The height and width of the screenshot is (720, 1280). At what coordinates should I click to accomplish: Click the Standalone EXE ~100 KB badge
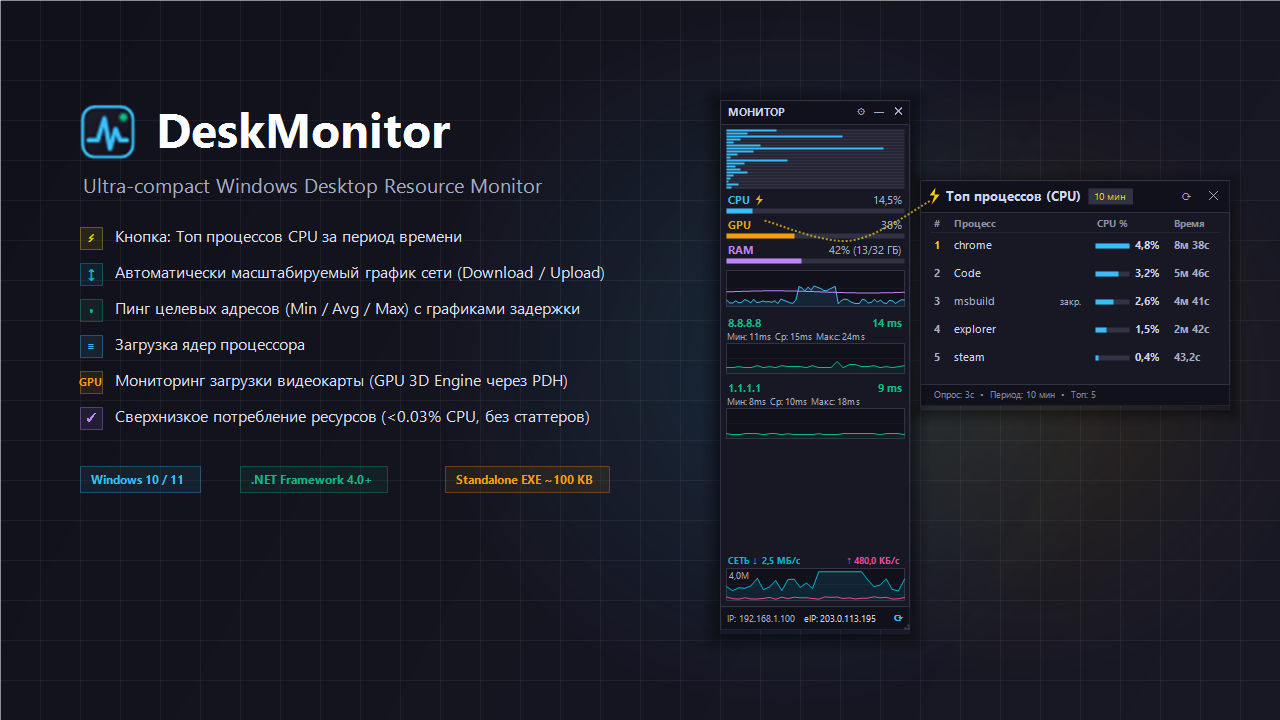tap(527, 480)
